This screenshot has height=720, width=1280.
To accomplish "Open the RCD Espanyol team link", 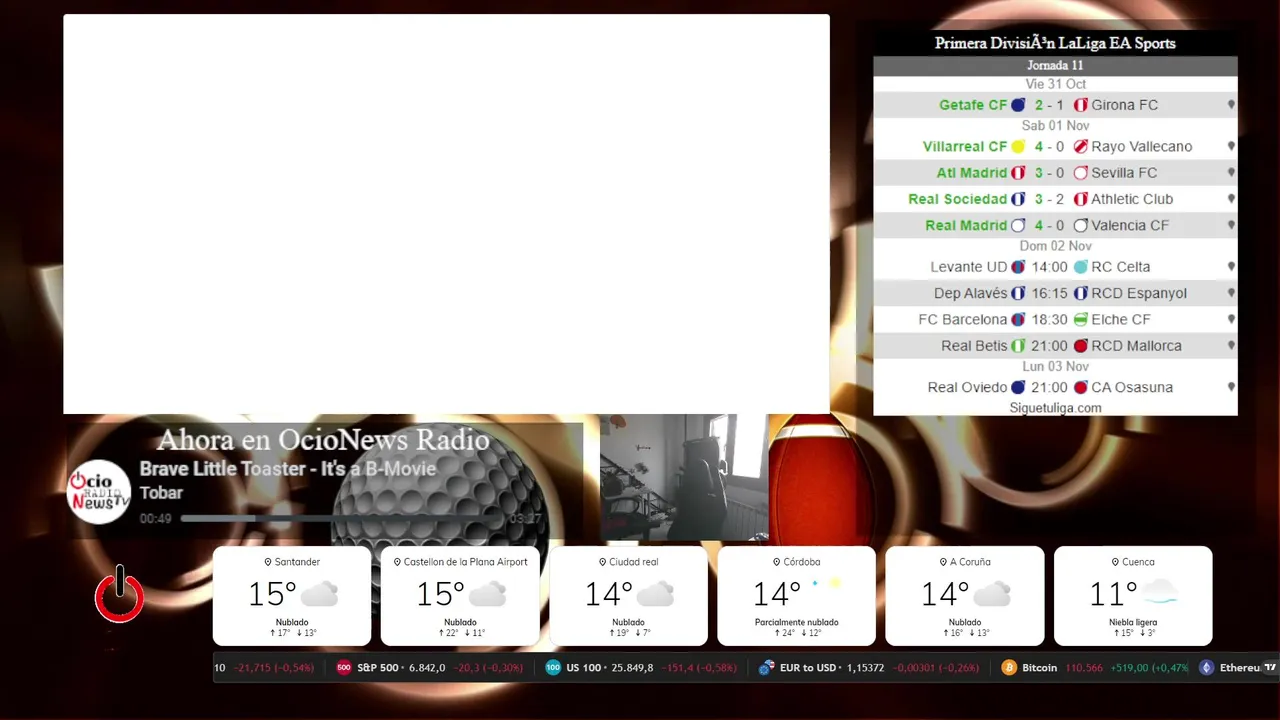I will (1139, 293).
